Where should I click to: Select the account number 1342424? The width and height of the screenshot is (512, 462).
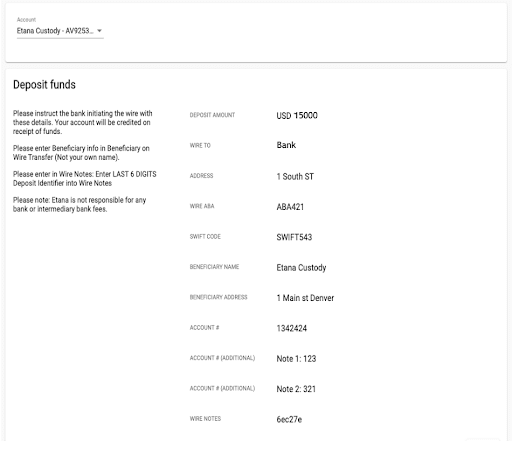(x=291, y=328)
